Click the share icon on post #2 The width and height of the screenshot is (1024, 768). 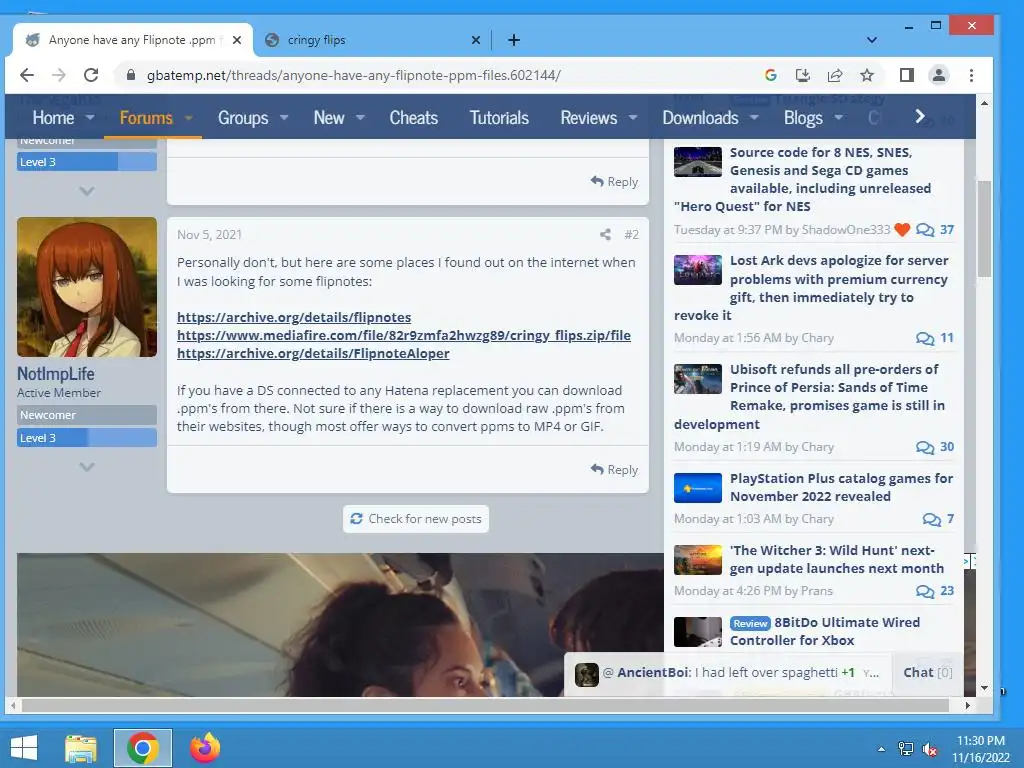click(605, 234)
